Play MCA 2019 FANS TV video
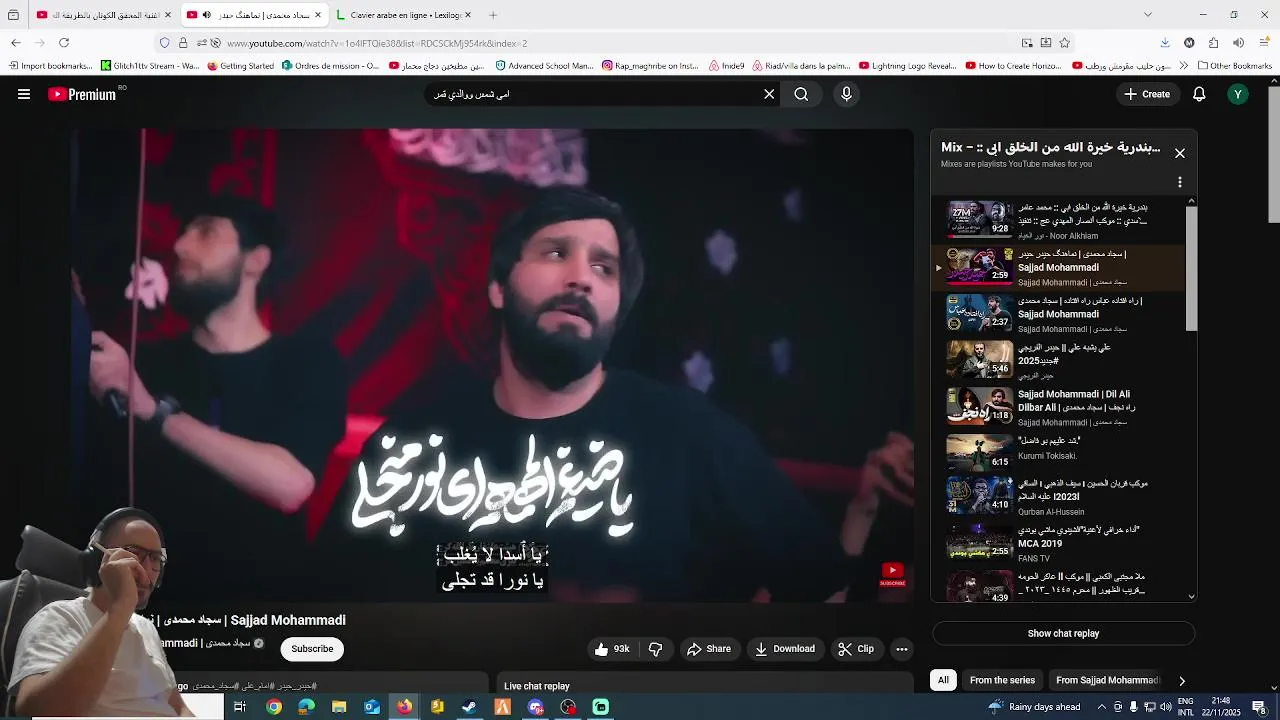Screen dimensions: 1280x720 pyautogui.click(x=1060, y=543)
